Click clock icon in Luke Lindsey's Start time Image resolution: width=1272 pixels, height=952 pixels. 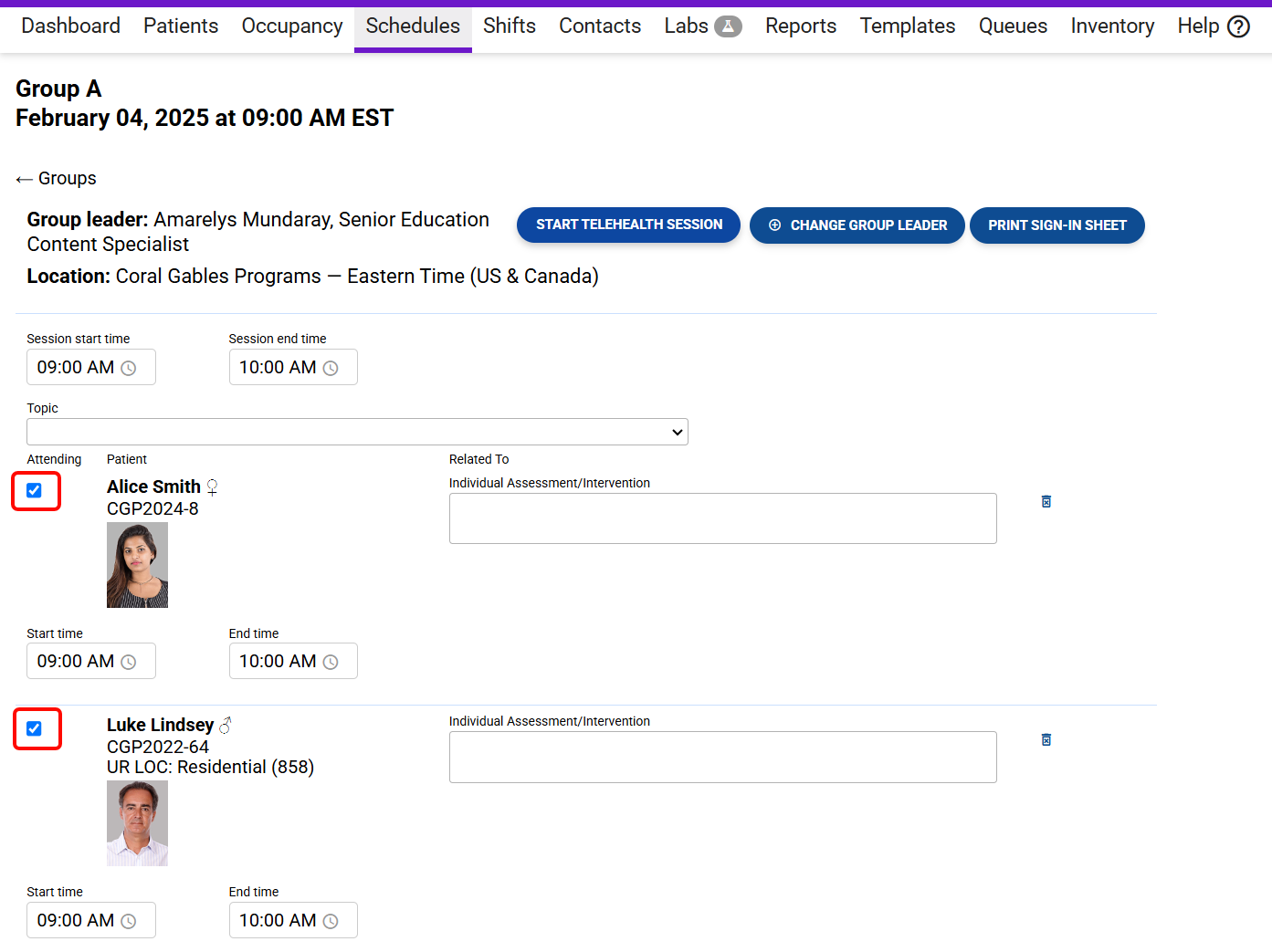point(129,921)
